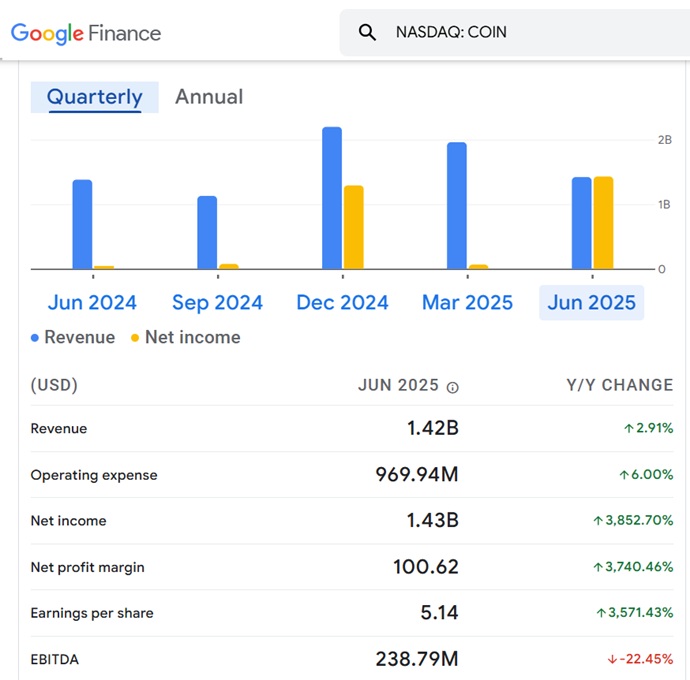Click the Revenue legend label
The height and width of the screenshot is (680, 690).
[x=80, y=337]
